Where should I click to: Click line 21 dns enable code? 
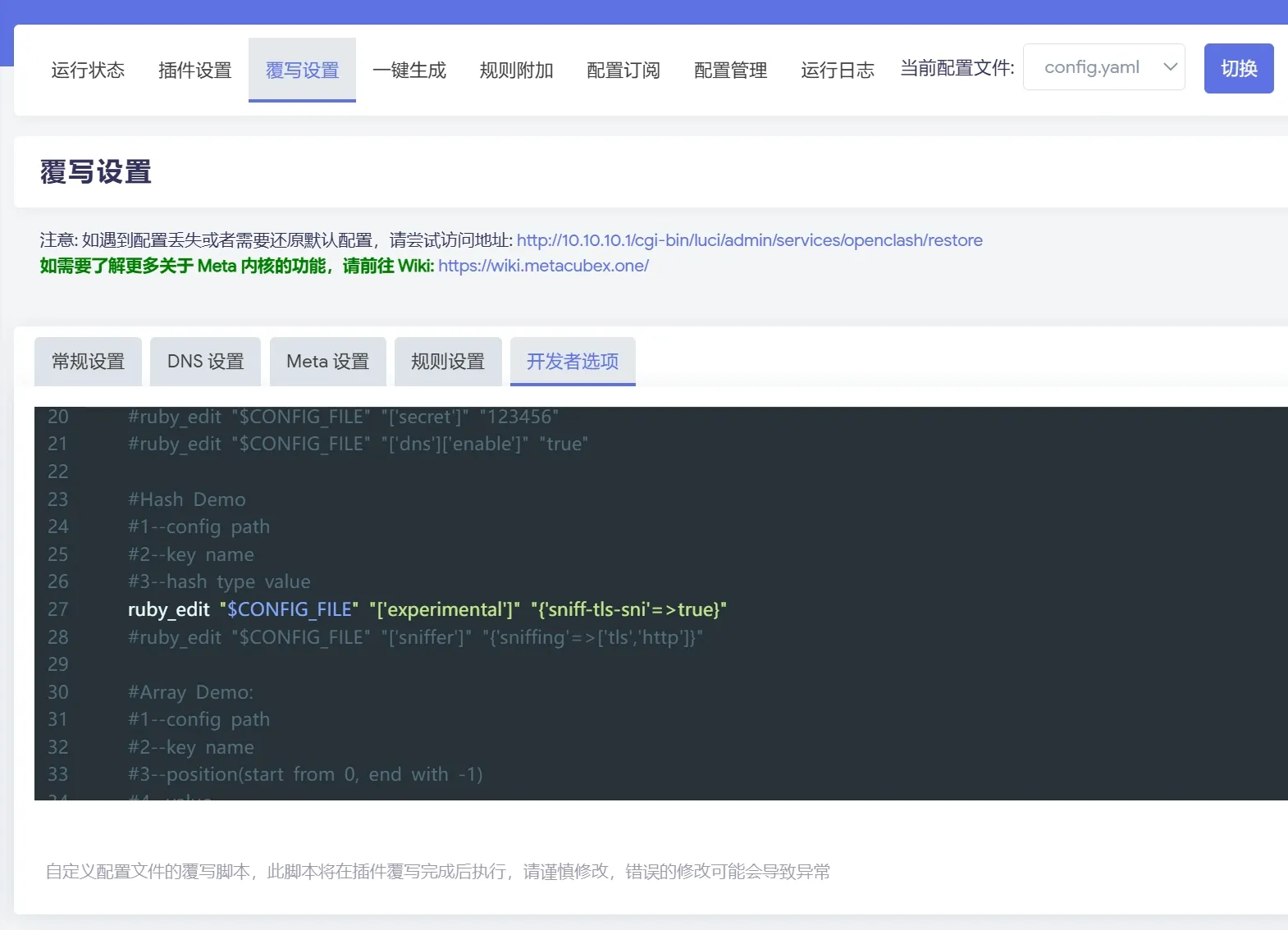pos(358,444)
